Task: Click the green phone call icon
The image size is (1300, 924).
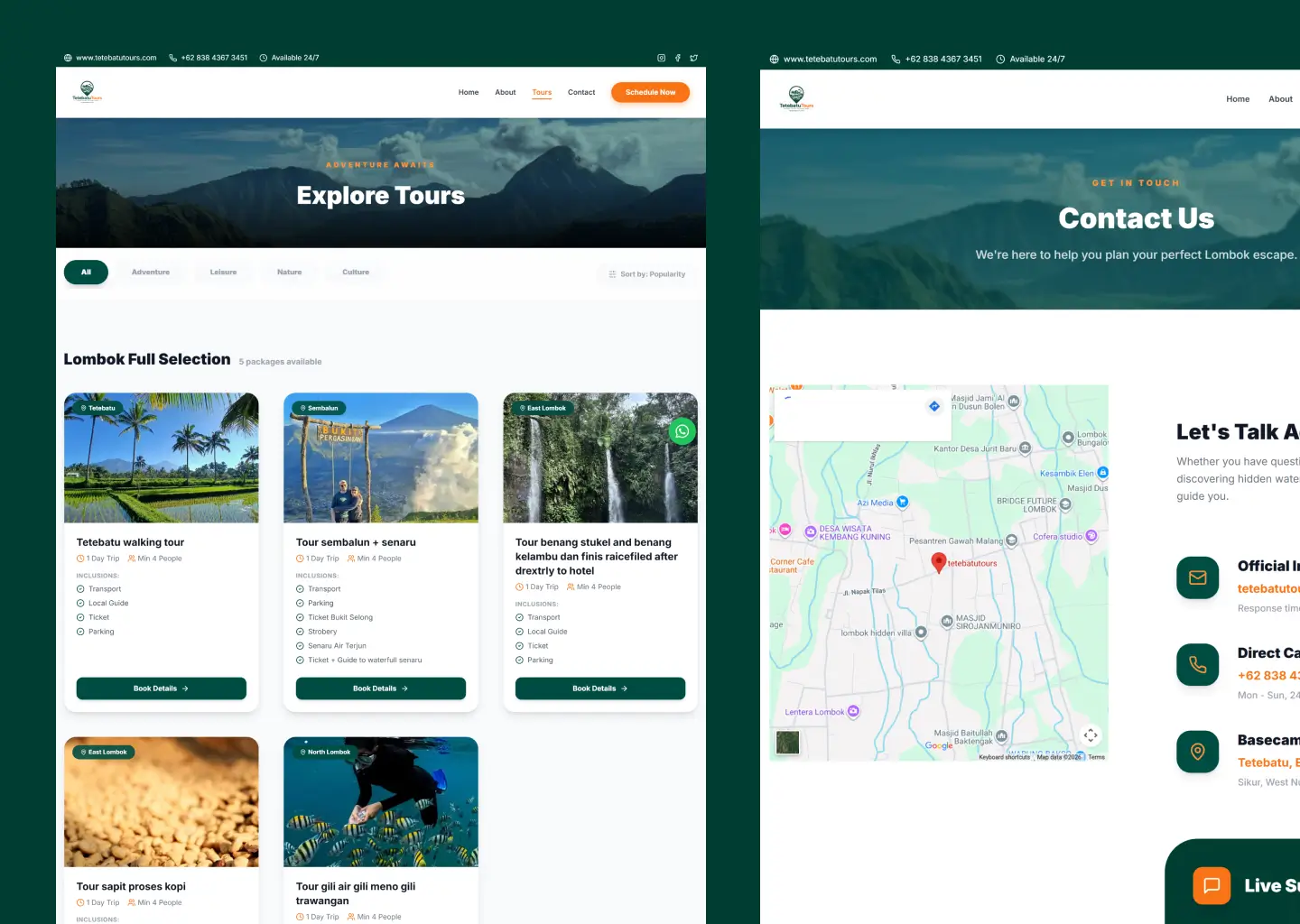Action: pyautogui.click(x=1198, y=665)
